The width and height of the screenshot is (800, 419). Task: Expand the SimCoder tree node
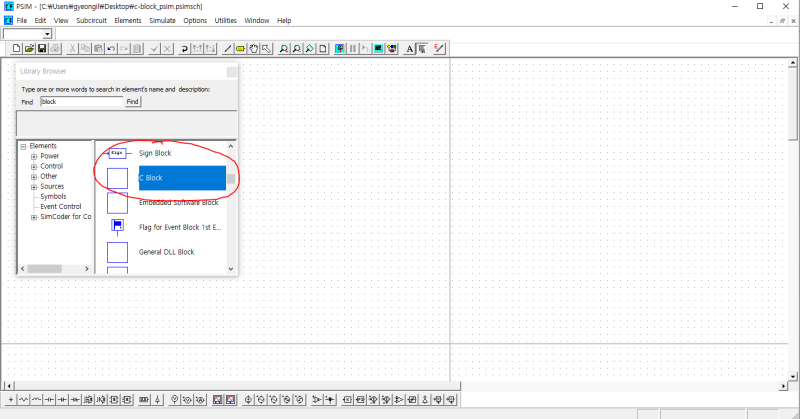click(34, 217)
